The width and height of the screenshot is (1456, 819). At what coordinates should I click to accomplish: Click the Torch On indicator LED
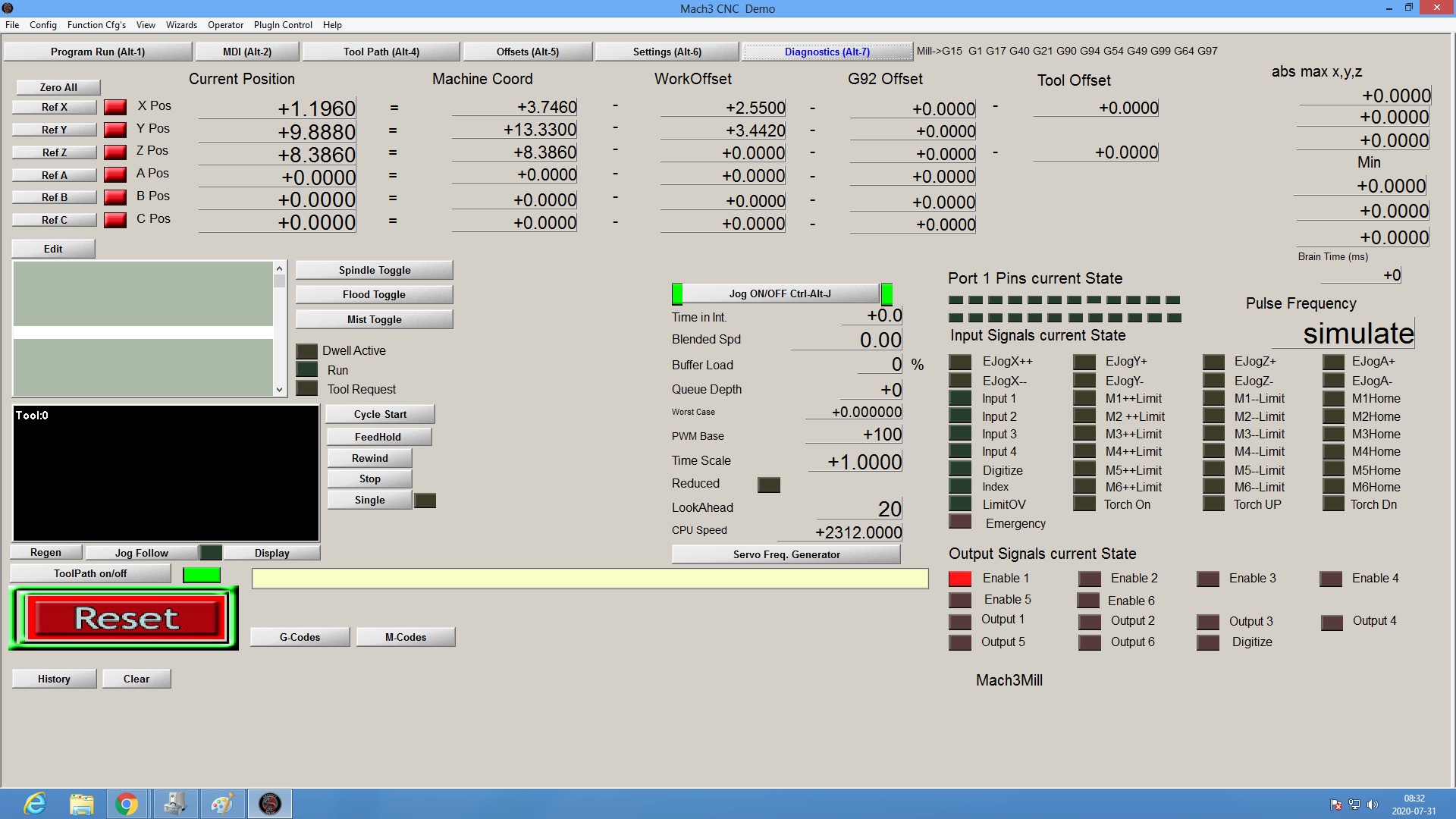pos(1084,504)
